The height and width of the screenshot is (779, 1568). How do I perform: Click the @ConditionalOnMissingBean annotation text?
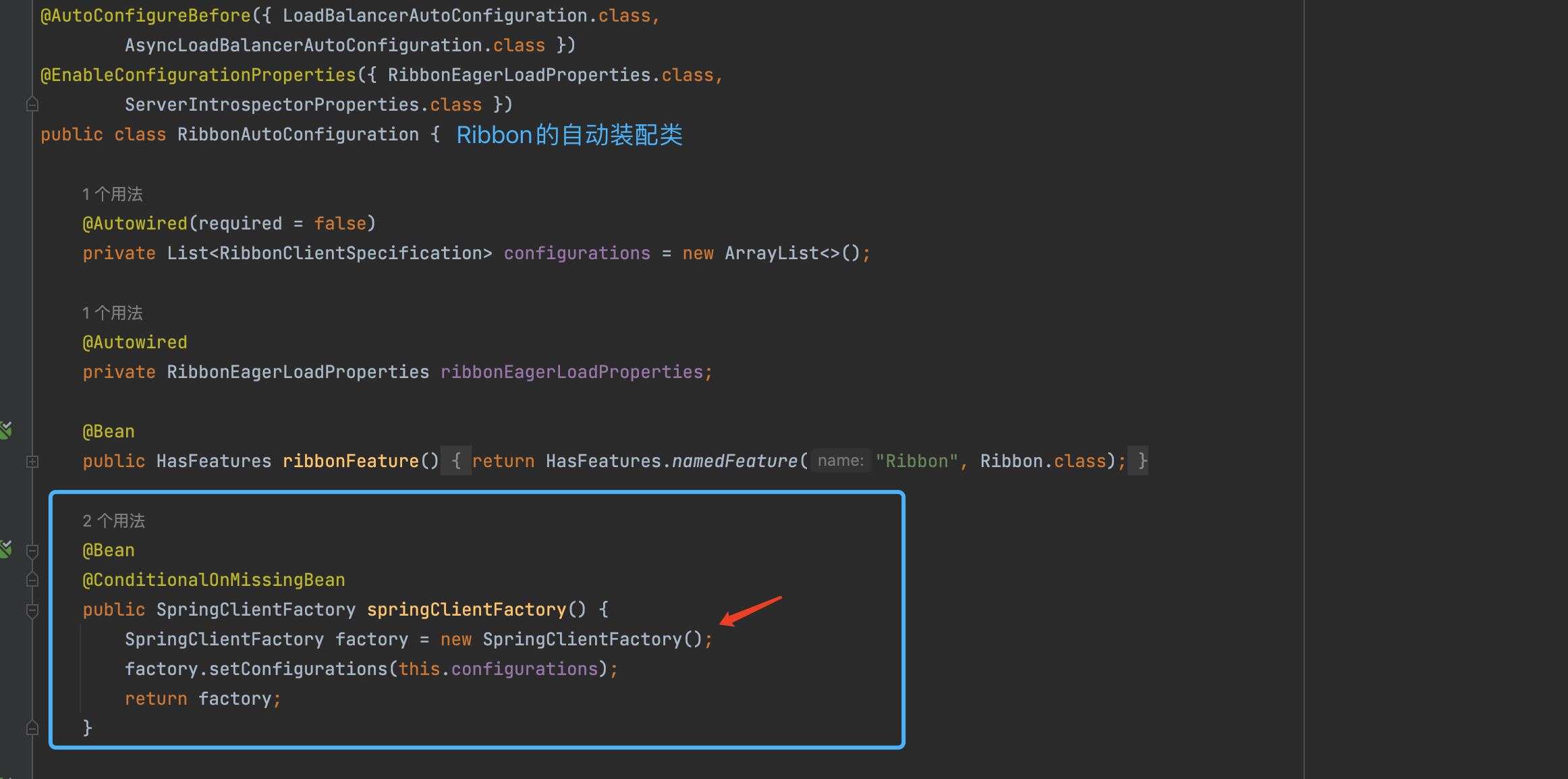[214, 580]
